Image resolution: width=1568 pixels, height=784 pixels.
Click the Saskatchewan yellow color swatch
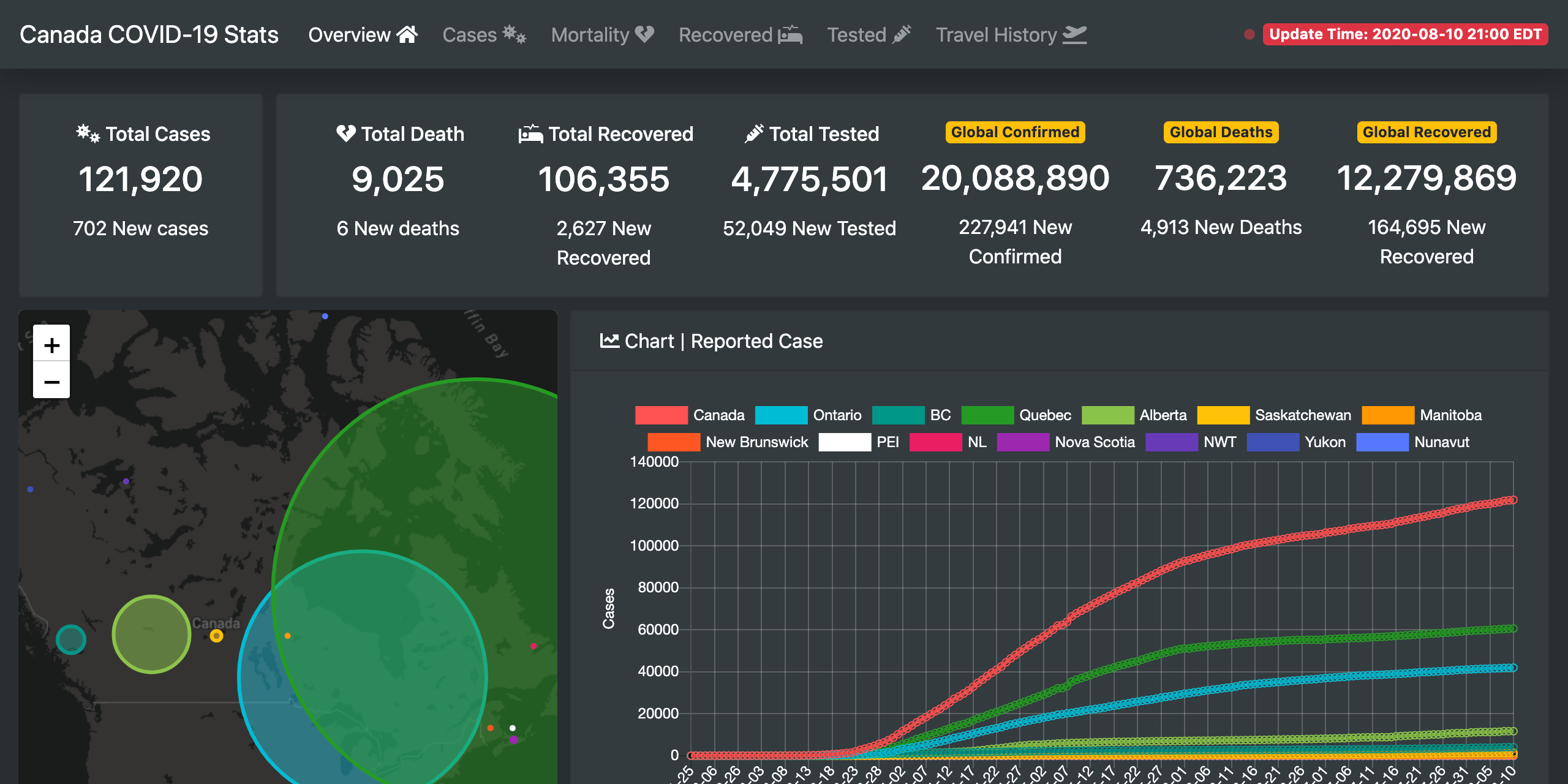coord(1223,415)
